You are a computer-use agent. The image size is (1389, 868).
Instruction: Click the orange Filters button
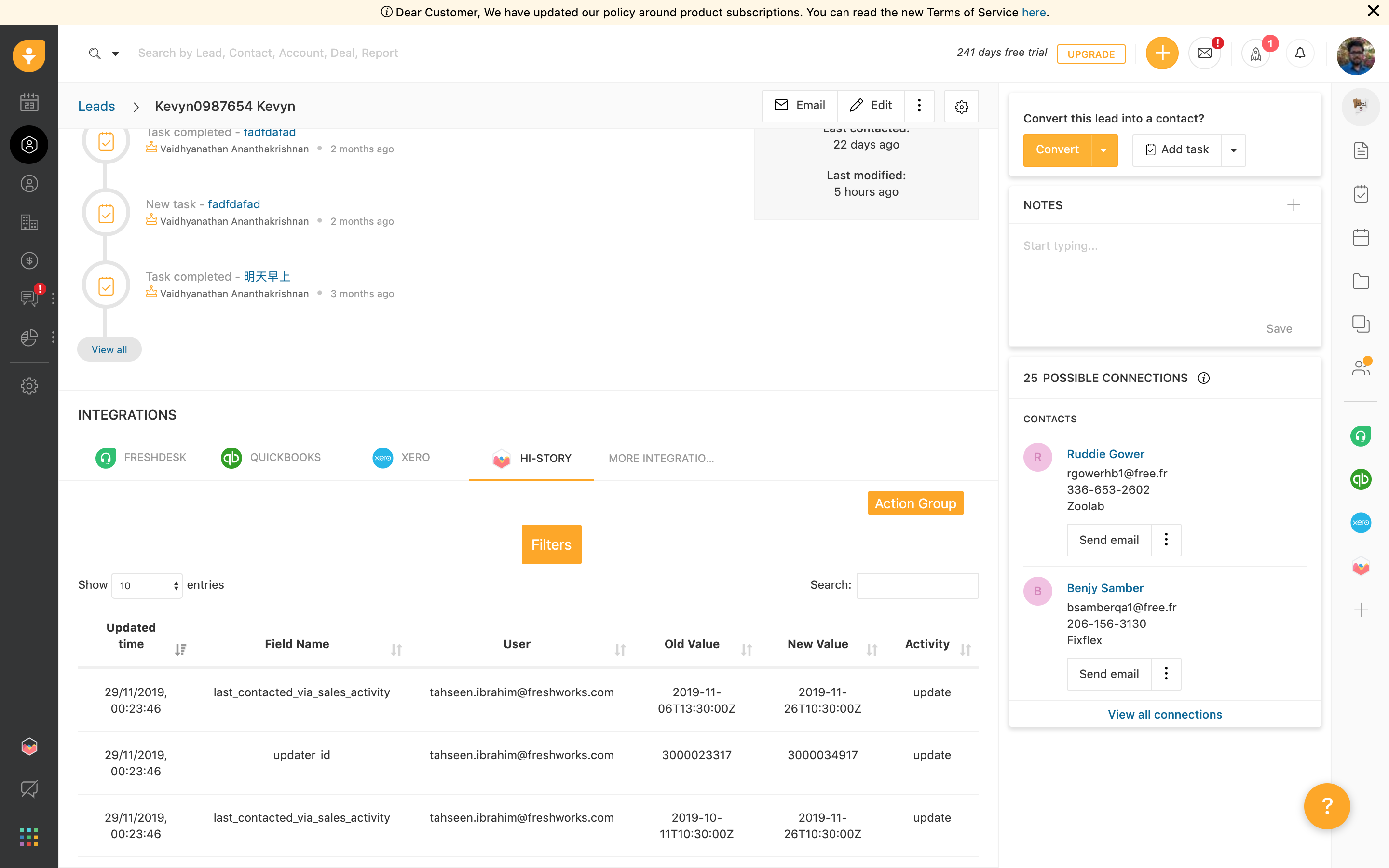click(551, 544)
